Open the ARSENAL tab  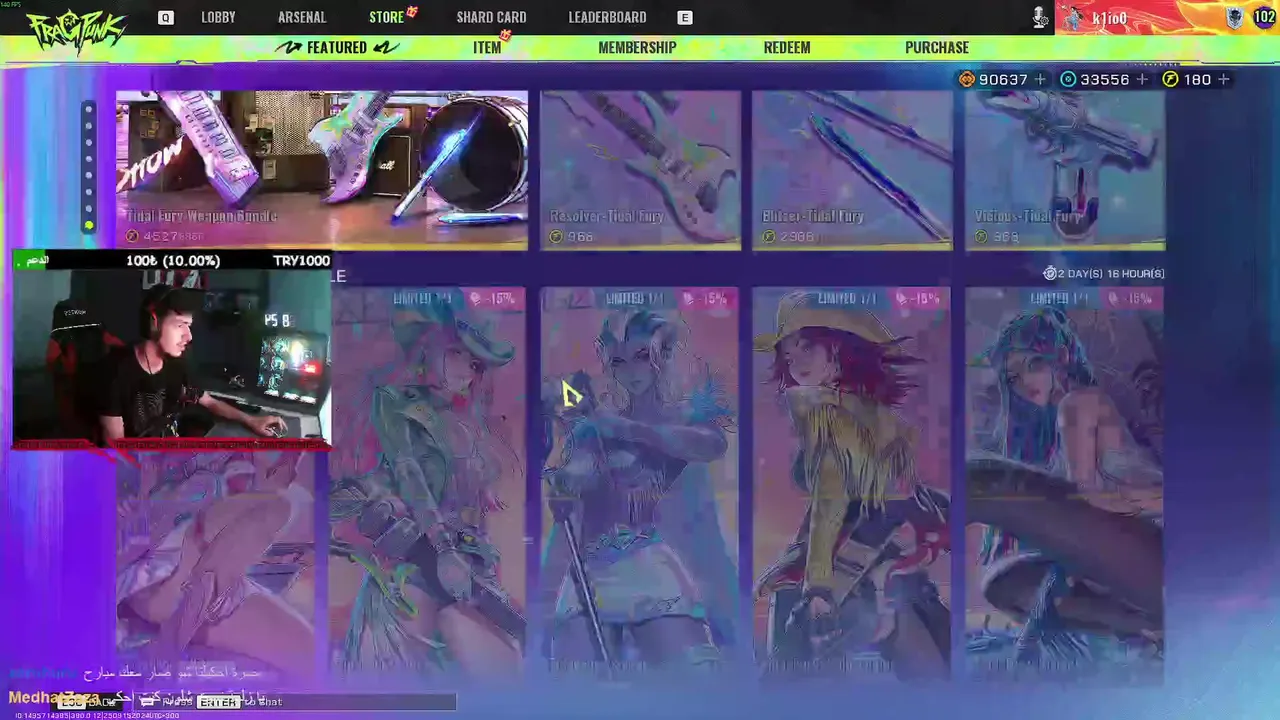coord(302,17)
